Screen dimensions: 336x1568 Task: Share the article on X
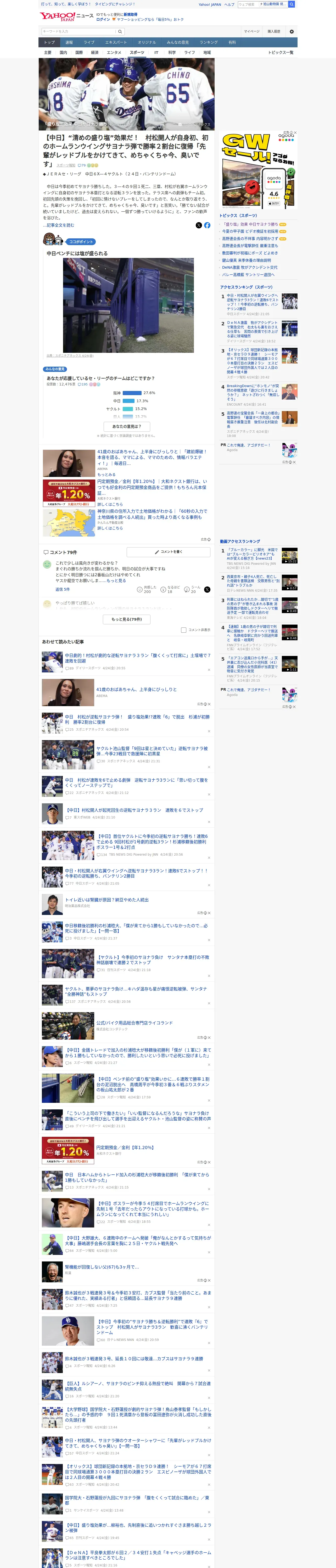pos(199,225)
